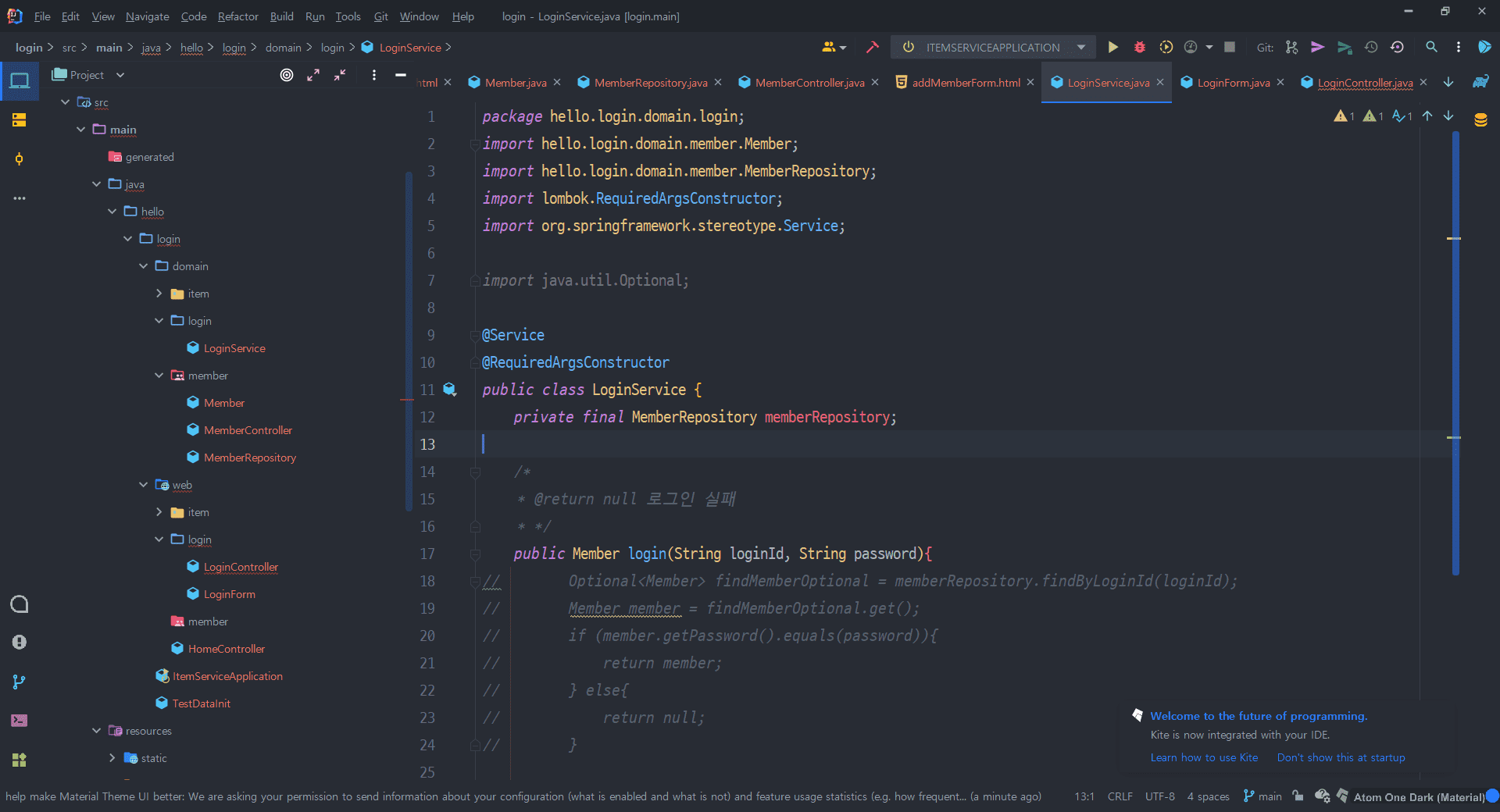Open the Refactor menu
Viewport: 1500px width, 812px height.
click(x=237, y=16)
